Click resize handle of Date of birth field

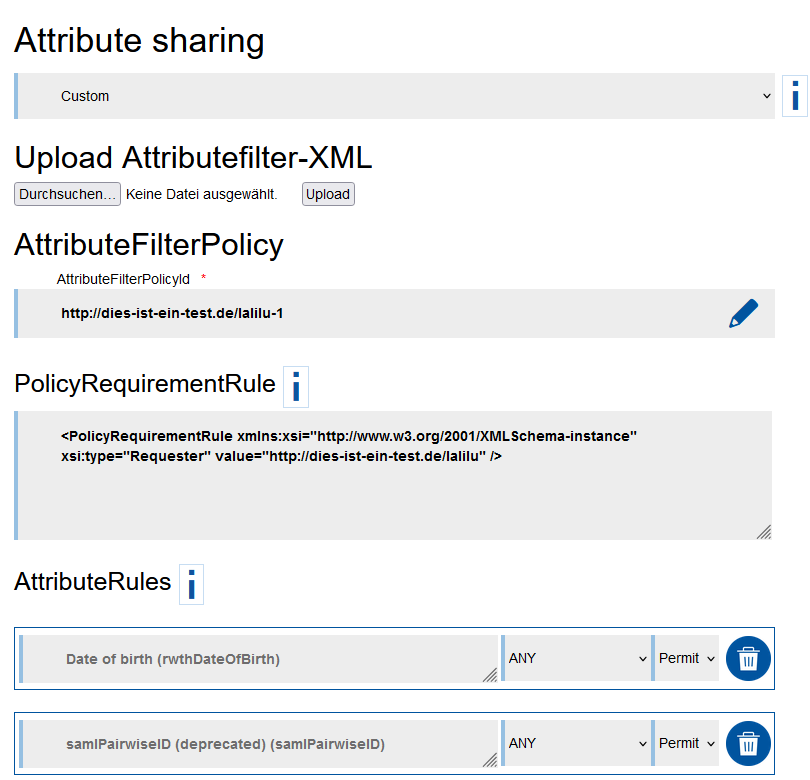(x=490, y=675)
